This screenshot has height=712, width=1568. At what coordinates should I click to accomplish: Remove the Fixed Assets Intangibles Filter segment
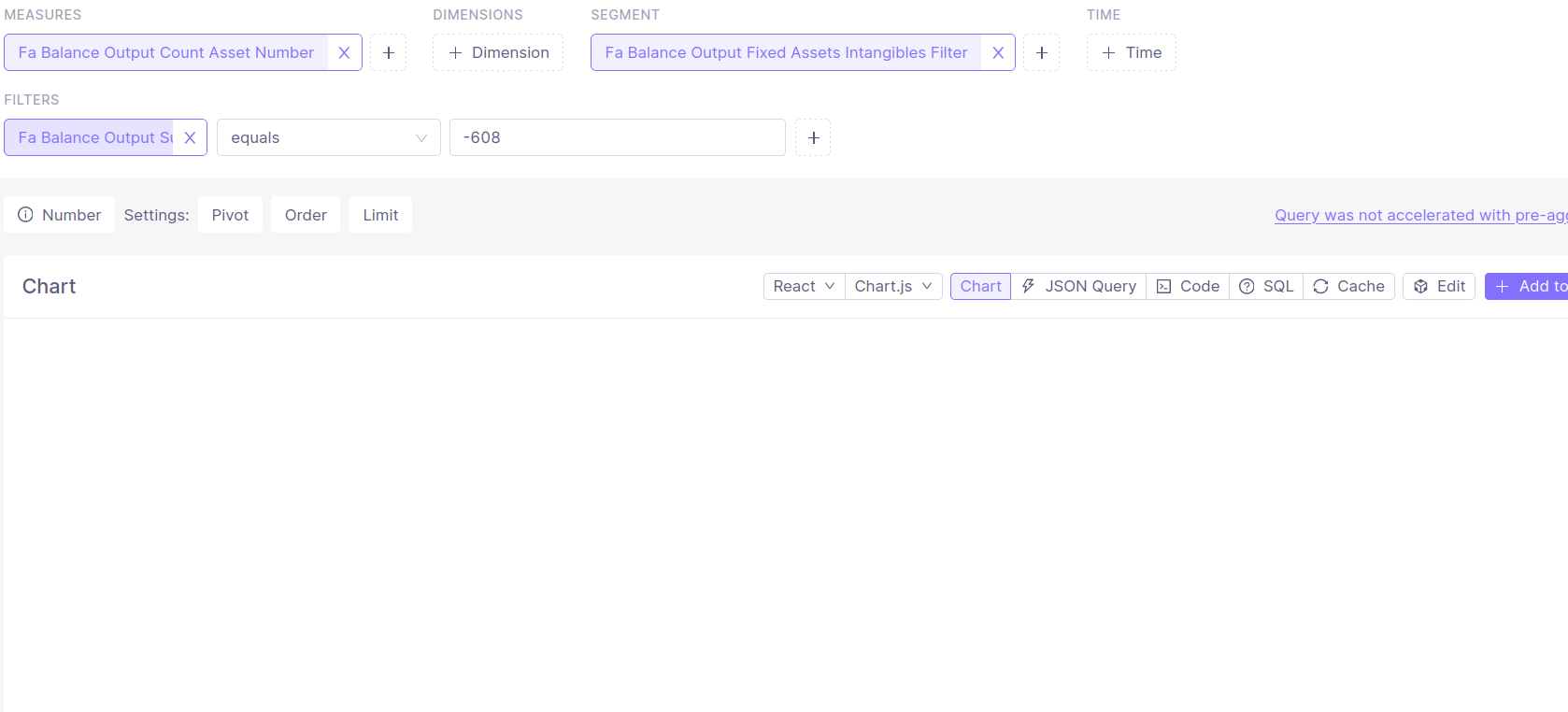coord(998,52)
